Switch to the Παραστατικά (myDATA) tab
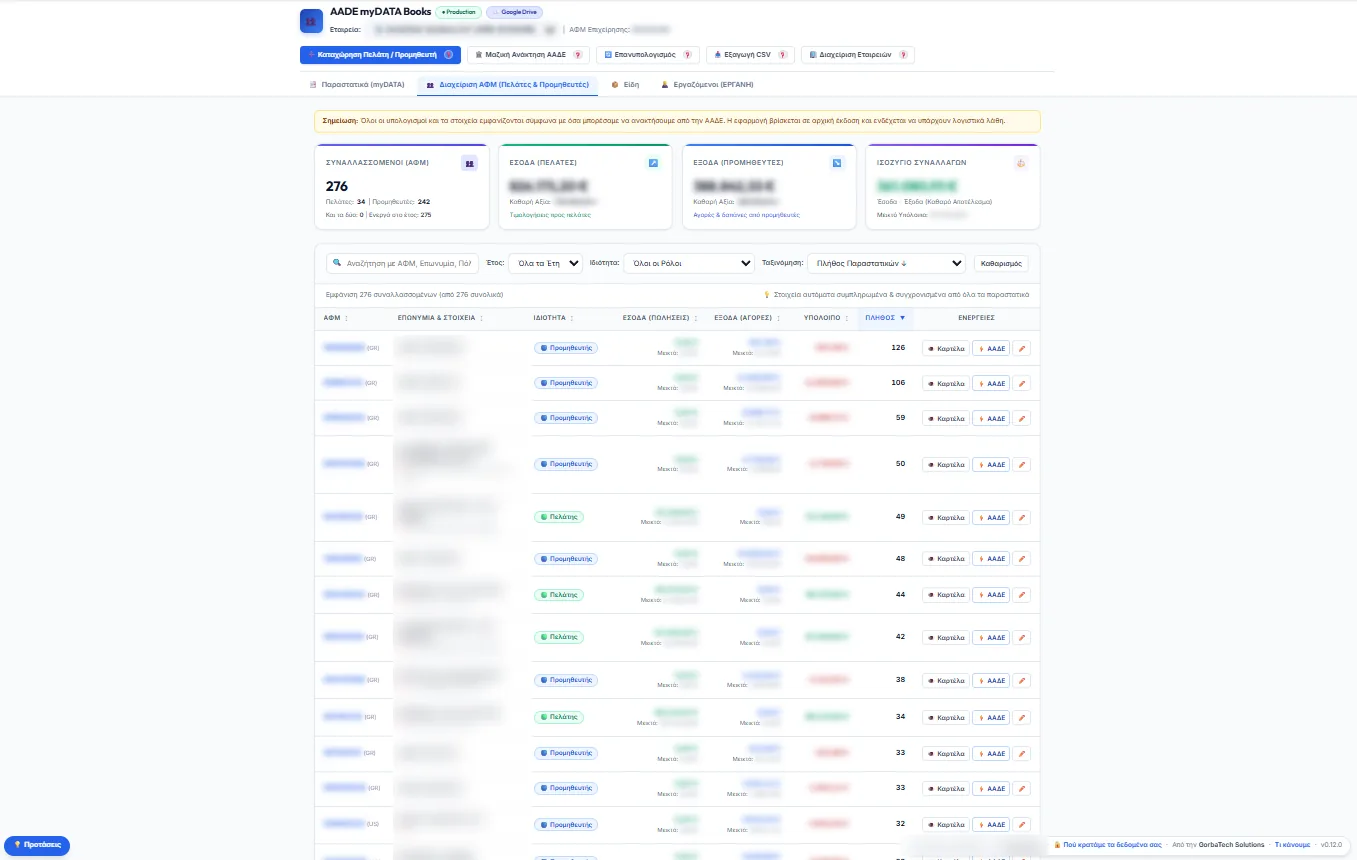This screenshot has width=1357, height=860. click(x=357, y=85)
